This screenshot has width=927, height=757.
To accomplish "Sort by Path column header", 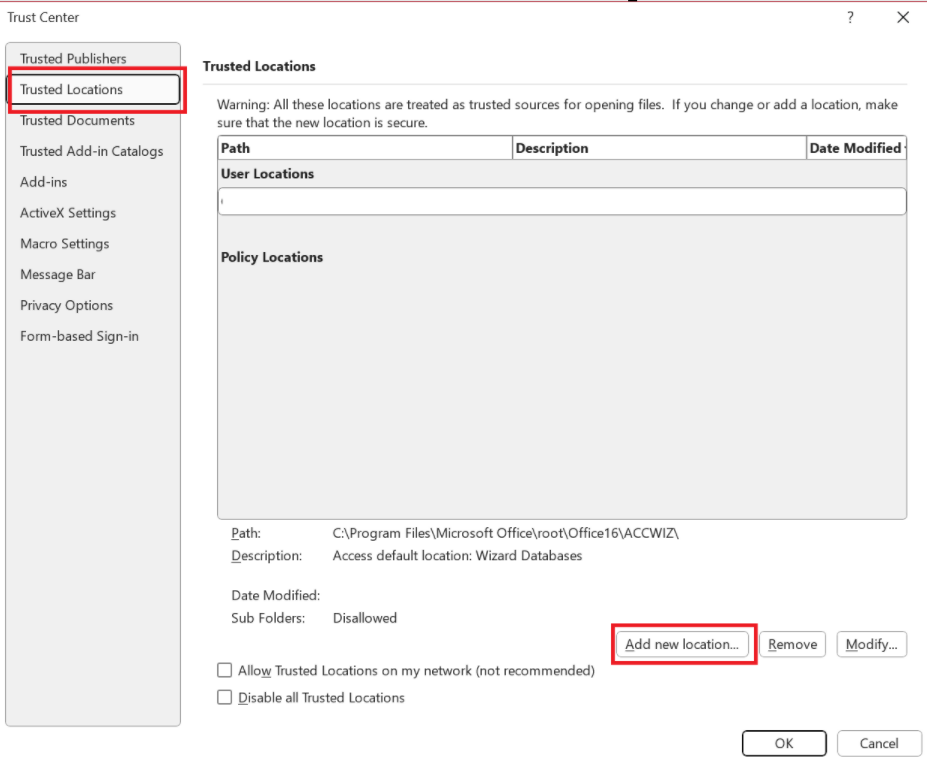I will point(365,148).
